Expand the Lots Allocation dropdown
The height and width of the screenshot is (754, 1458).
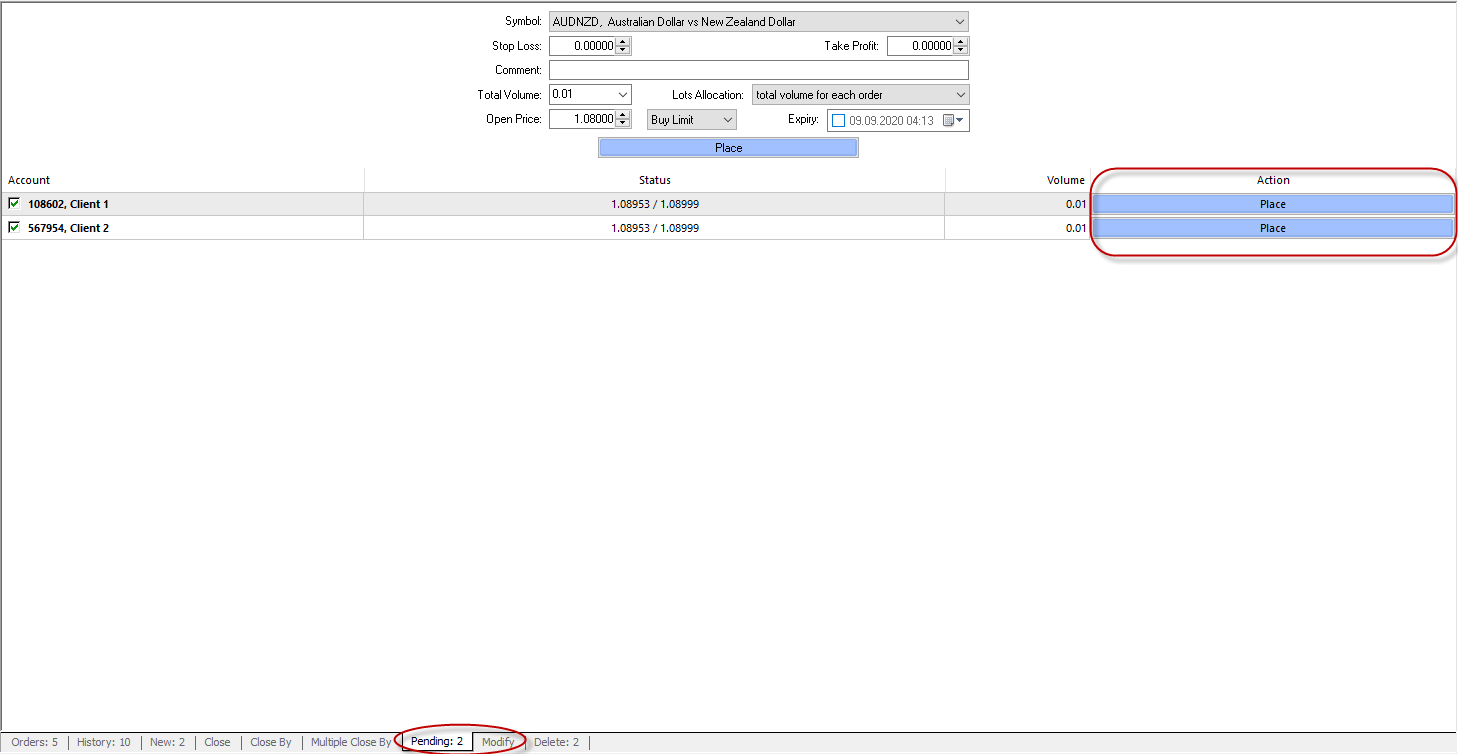(960, 95)
